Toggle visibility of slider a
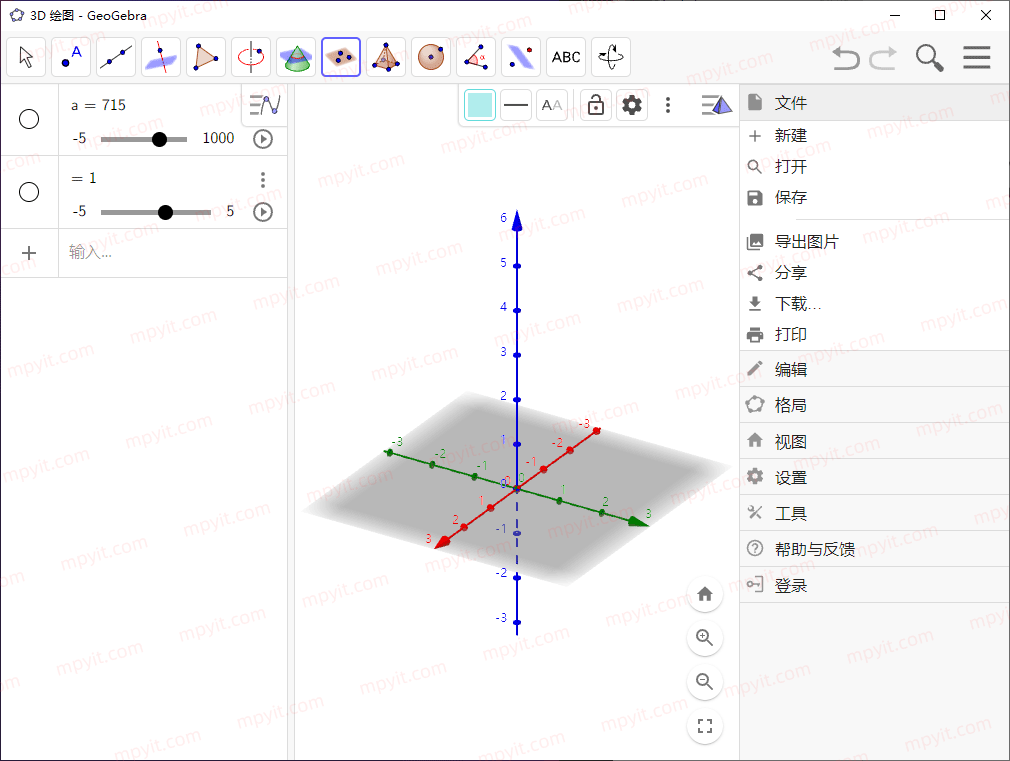This screenshot has height=761, width=1010. point(29,119)
